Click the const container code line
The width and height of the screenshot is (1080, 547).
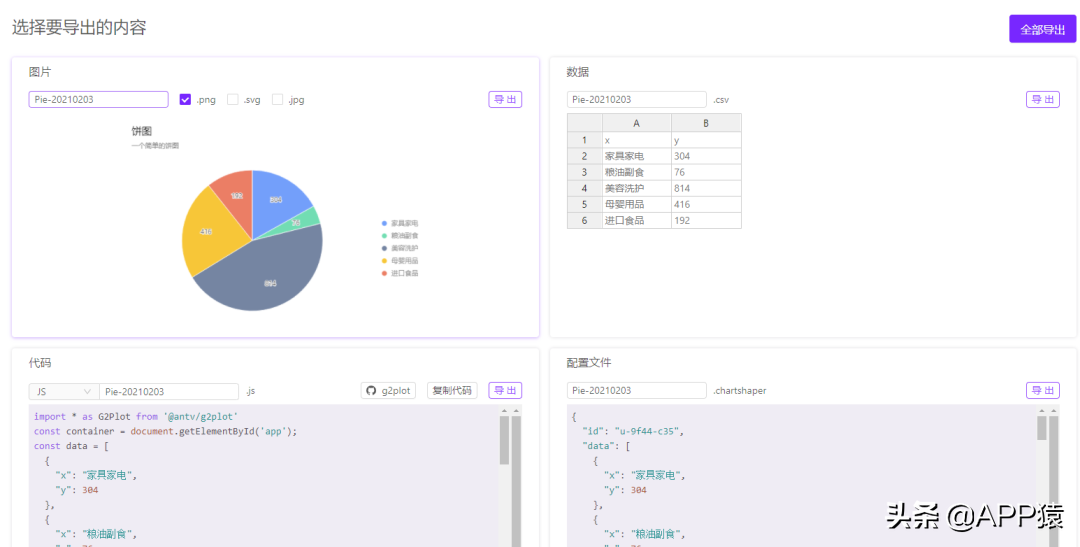[x=165, y=431]
